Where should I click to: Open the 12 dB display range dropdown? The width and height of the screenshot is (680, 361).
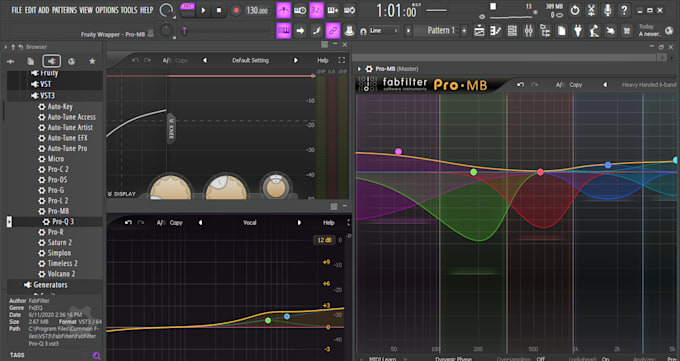coord(324,240)
